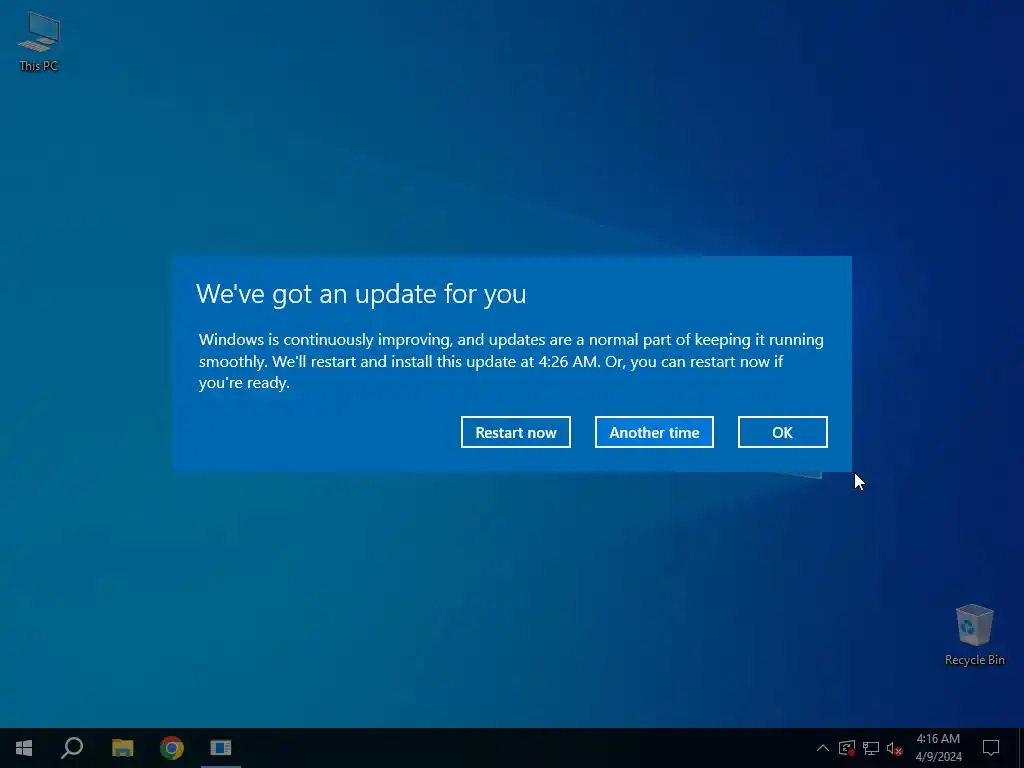Choose Another time for the update
The height and width of the screenshot is (768, 1024).
coord(654,432)
